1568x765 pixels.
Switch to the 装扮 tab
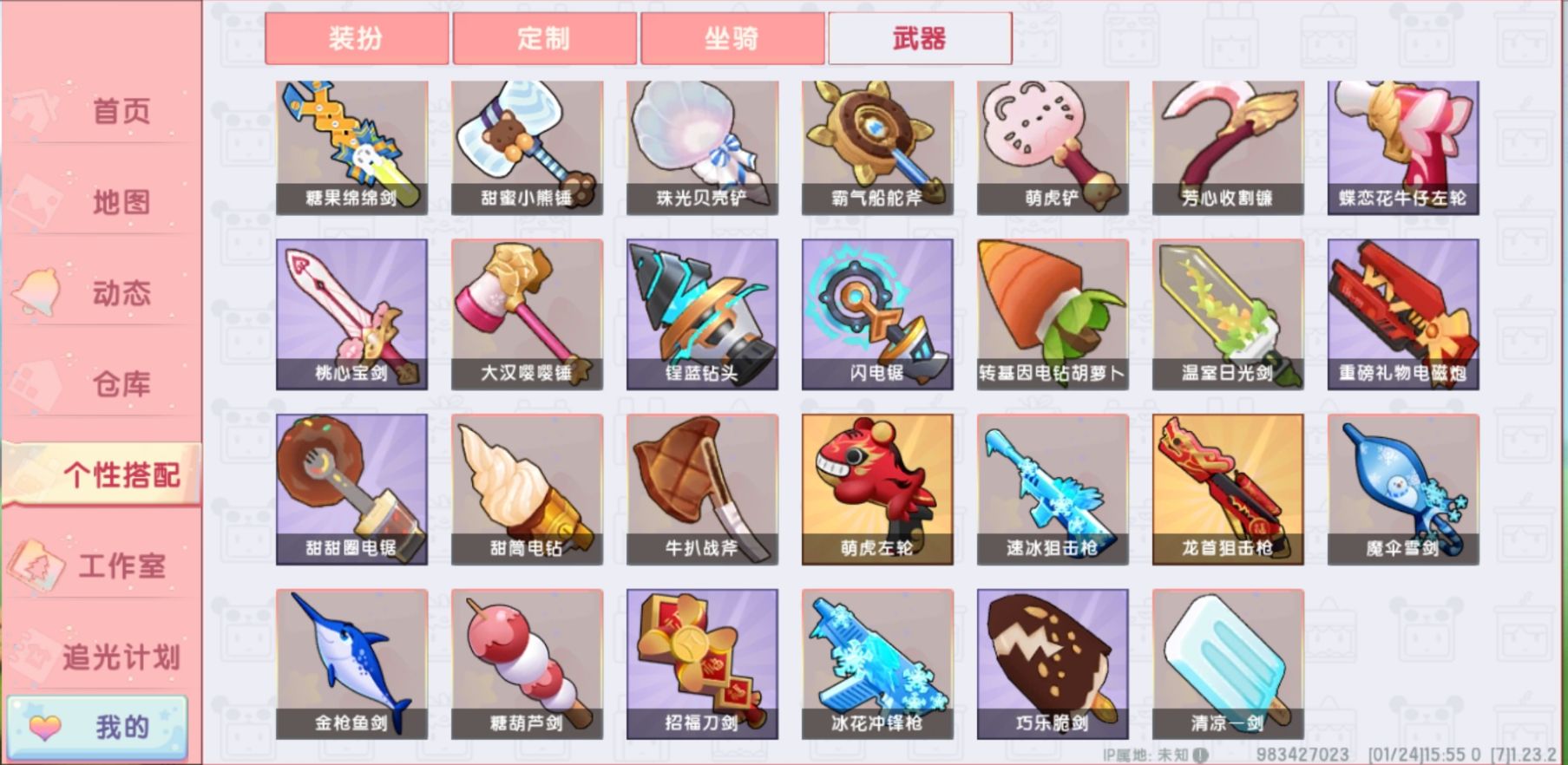point(357,38)
